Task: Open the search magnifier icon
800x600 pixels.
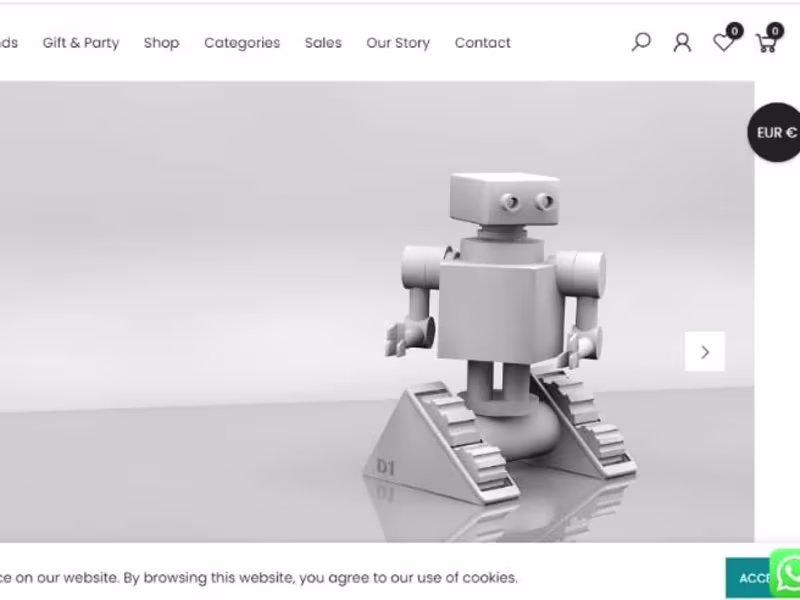Action: (x=641, y=42)
